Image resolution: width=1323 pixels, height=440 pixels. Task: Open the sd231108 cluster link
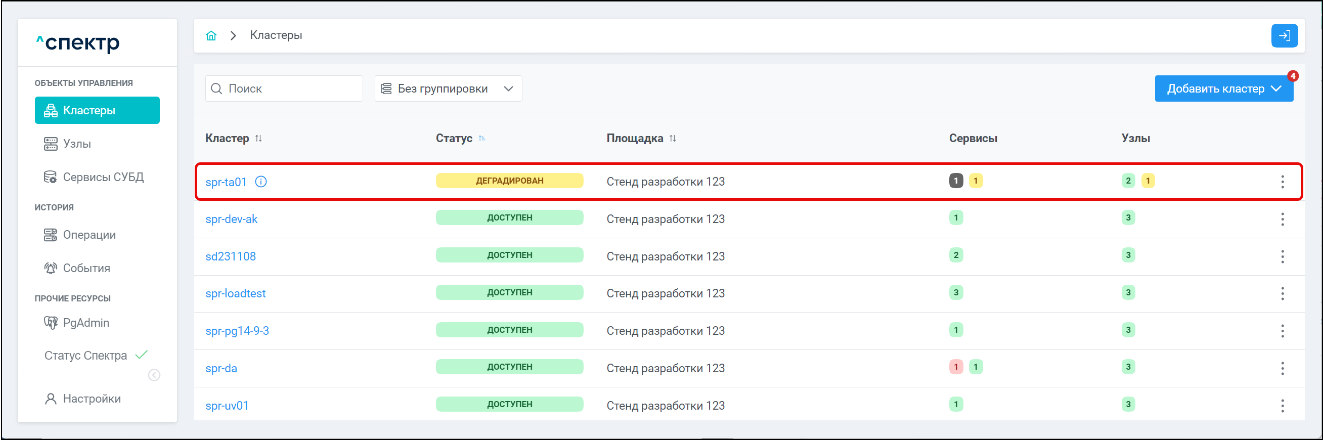pos(230,256)
